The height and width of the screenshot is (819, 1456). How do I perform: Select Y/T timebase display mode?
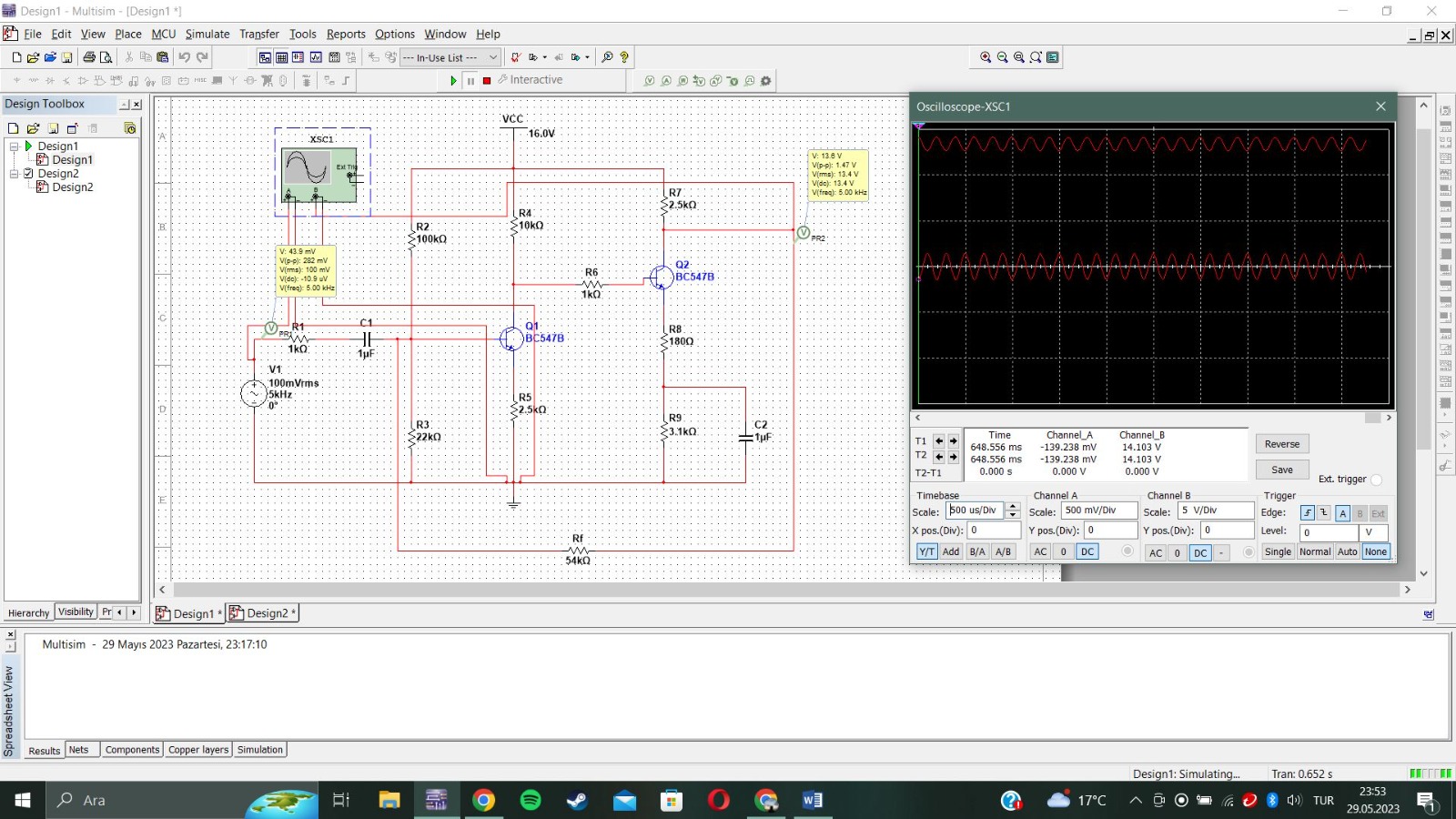pyautogui.click(x=927, y=551)
